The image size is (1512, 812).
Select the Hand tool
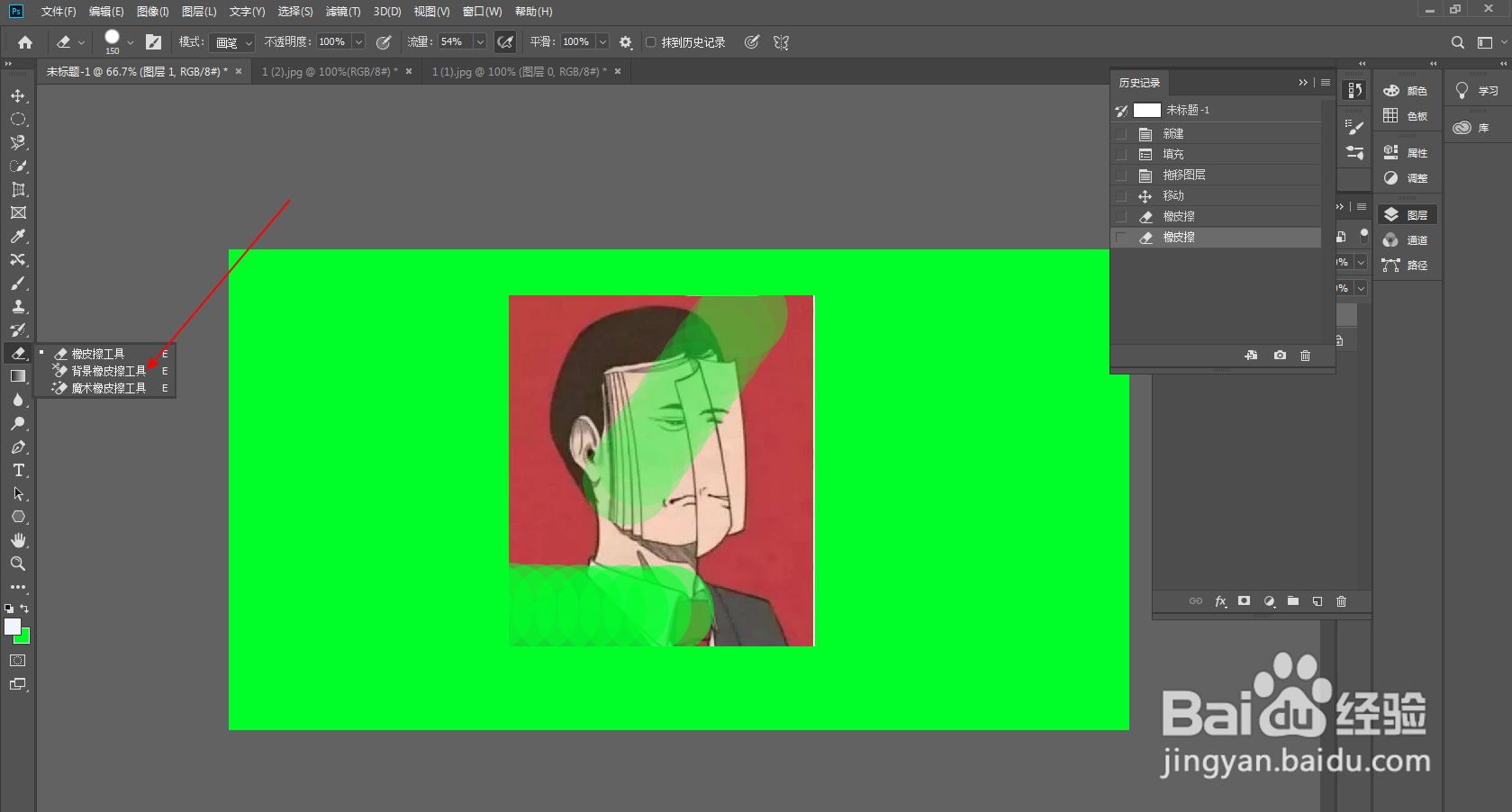point(18,540)
